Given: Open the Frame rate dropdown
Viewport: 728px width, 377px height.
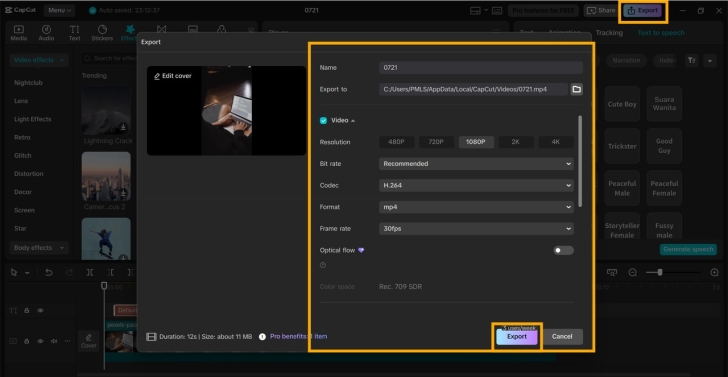Looking at the screenshot, I should (476, 229).
